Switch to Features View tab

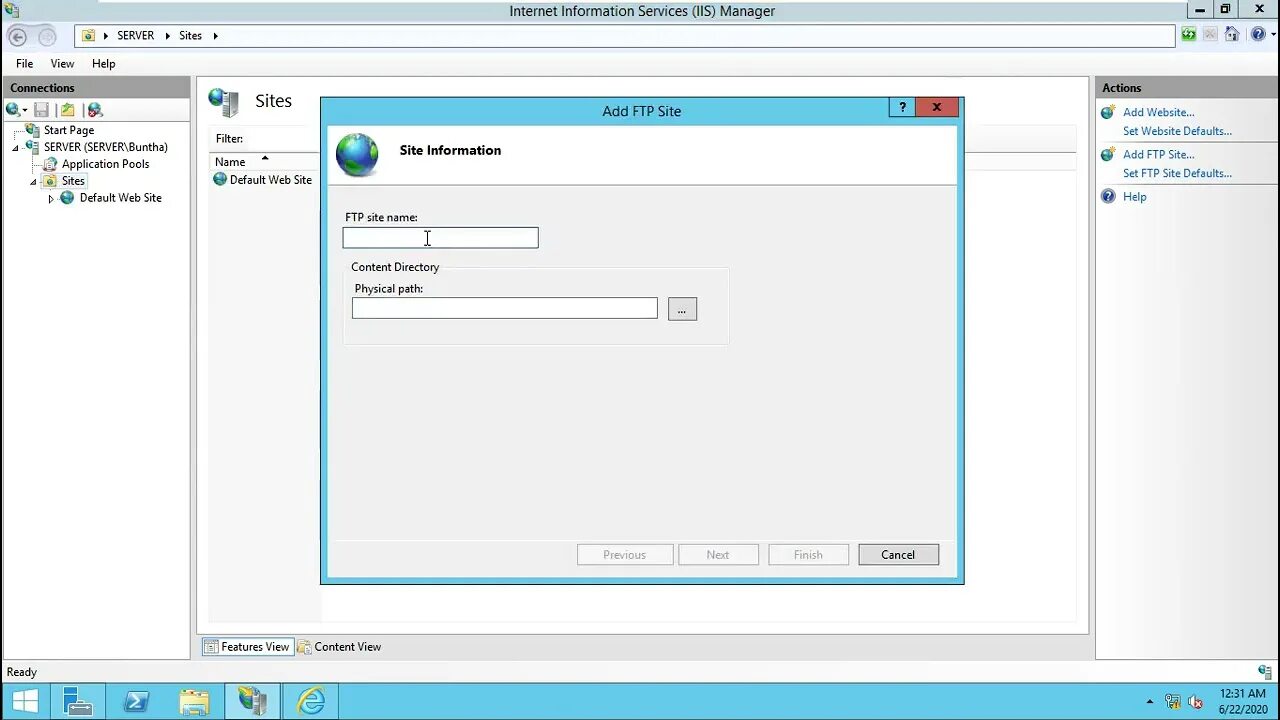pos(246,647)
